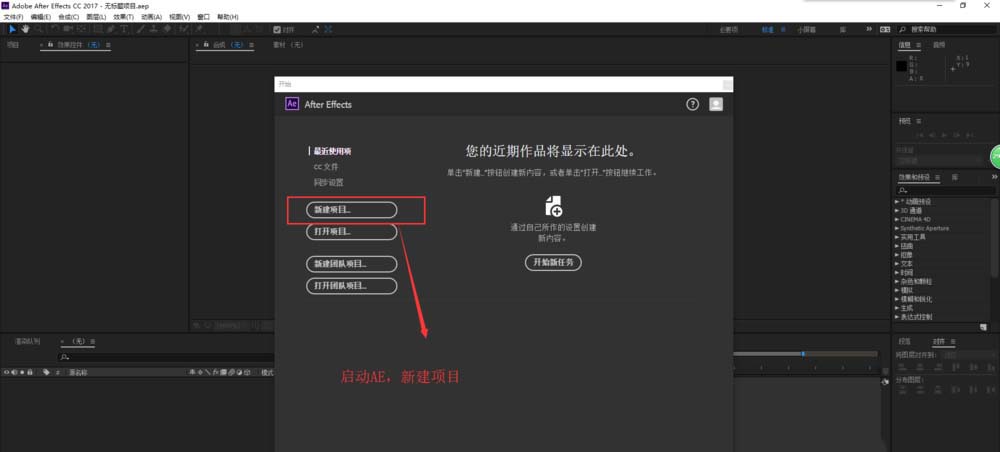Viewport: 1000px width, 452px height.
Task: Select the Type (T) tool
Action: (x=123, y=29)
